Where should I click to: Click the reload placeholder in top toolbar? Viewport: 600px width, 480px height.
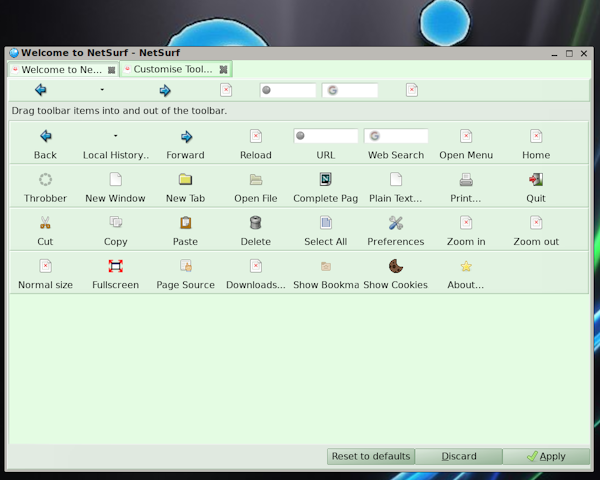[x=226, y=90]
